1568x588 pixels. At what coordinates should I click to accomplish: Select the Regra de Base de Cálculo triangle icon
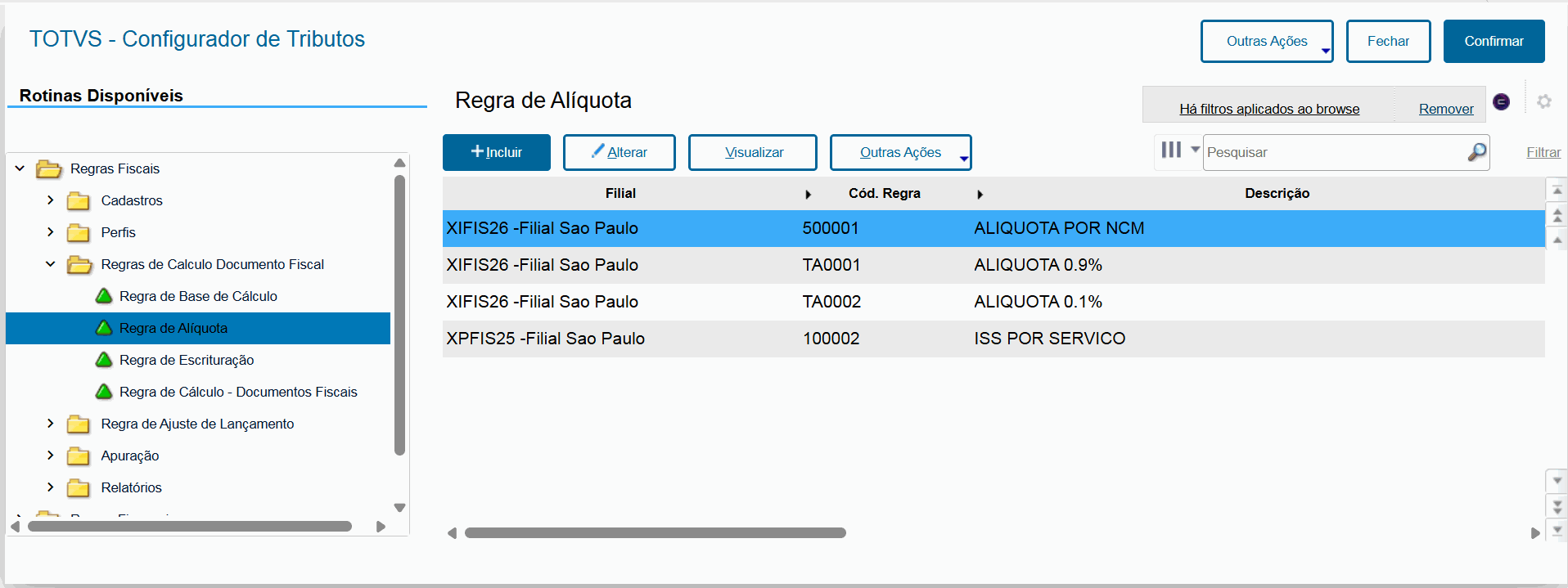(x=104, y=296)
